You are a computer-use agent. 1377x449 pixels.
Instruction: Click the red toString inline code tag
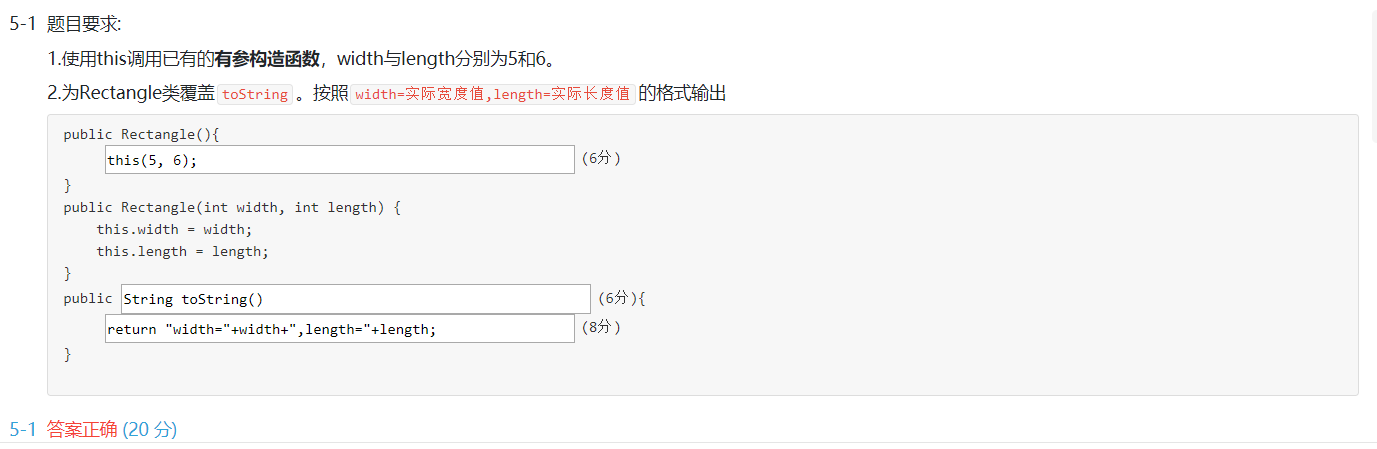255,94
